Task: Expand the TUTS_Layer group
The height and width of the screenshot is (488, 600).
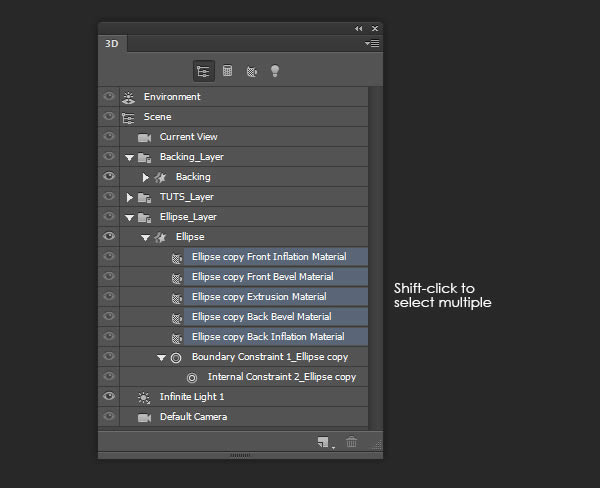Action: 129,197
